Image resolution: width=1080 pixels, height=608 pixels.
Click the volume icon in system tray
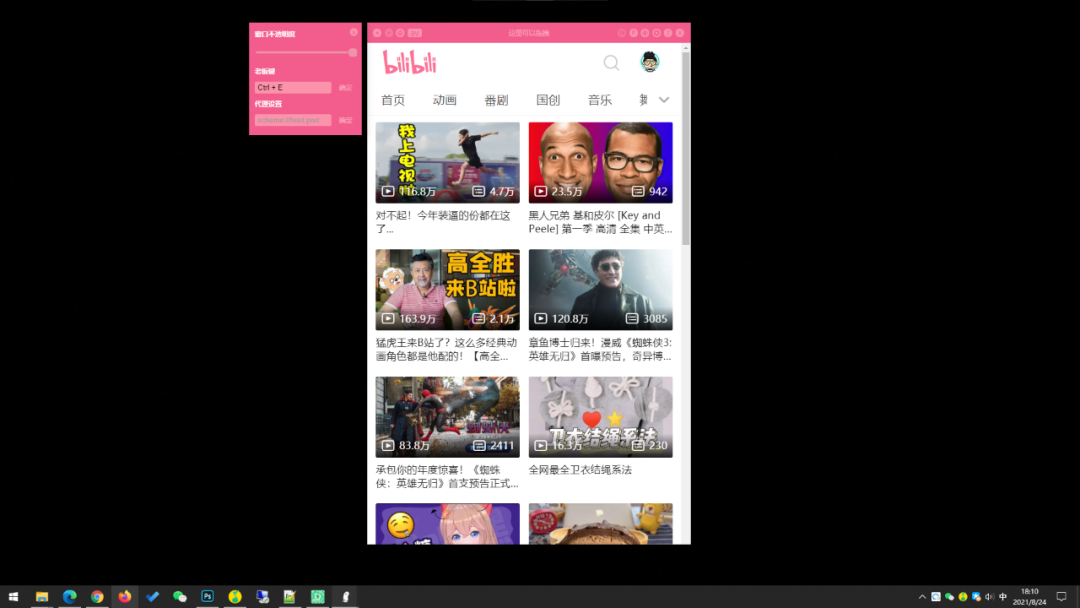(990, 596)
